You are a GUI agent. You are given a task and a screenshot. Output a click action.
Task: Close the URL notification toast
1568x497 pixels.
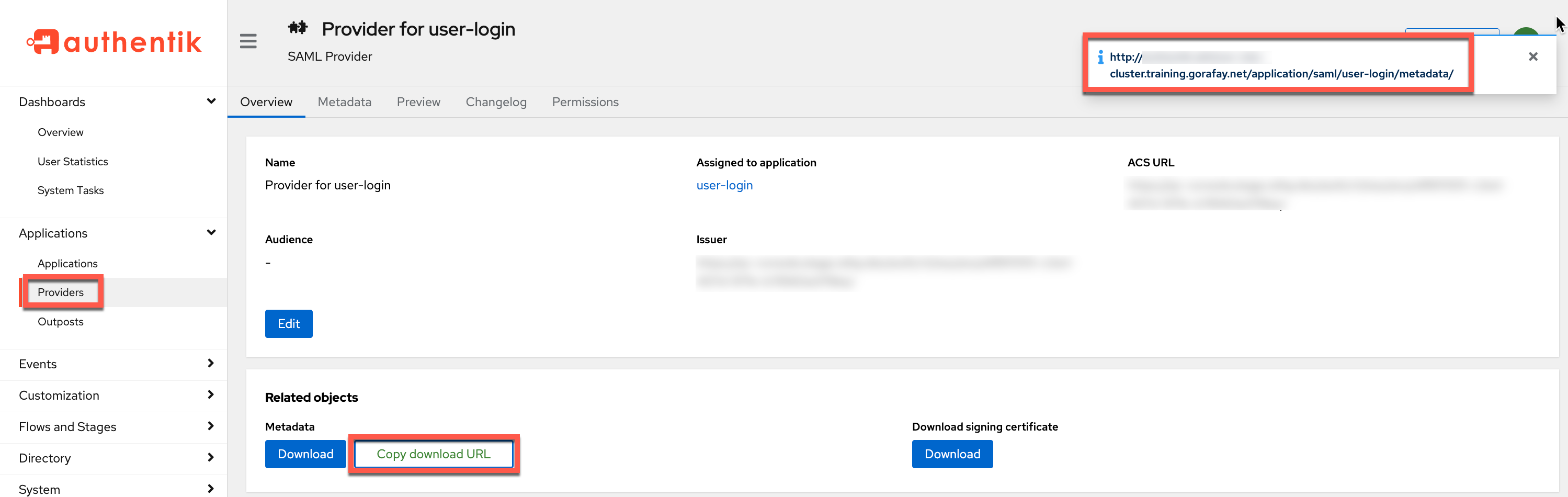tap(1532, 57)
